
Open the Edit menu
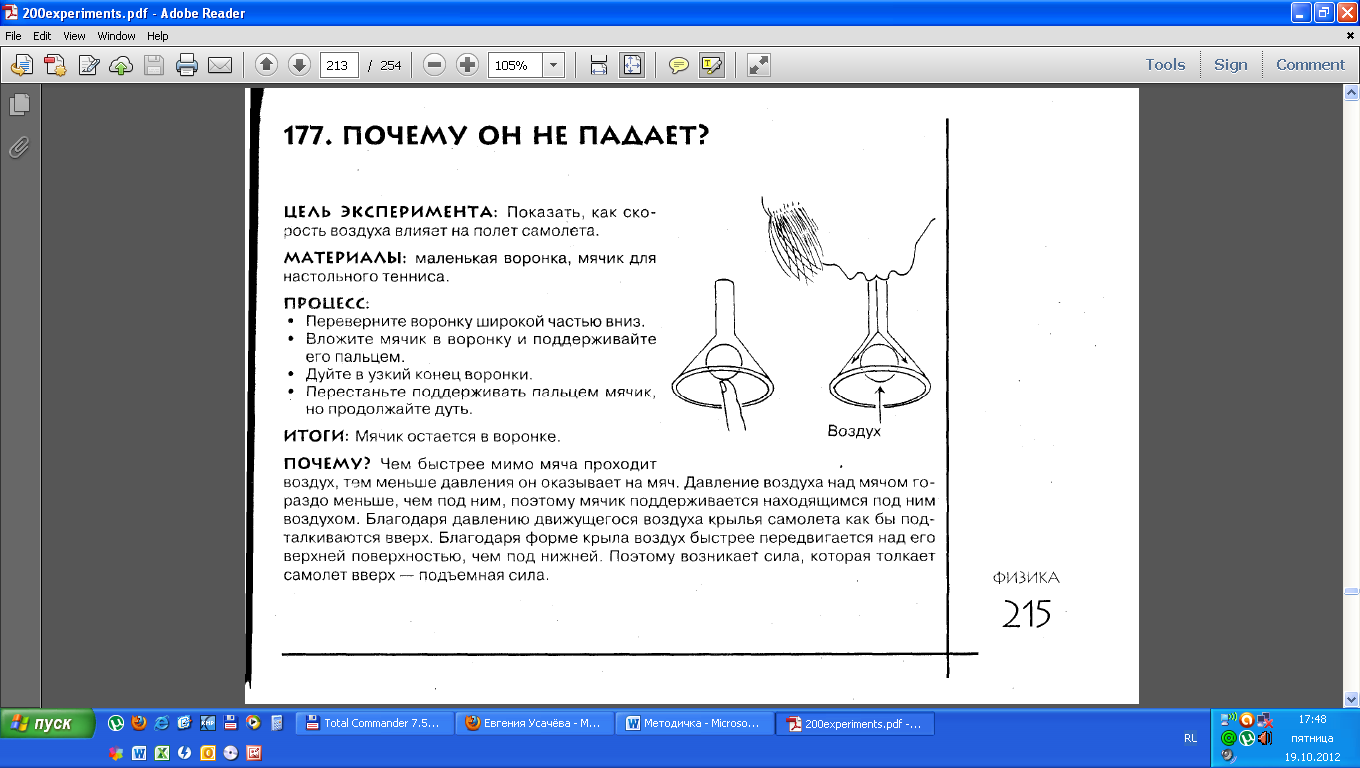pos(42,36)
